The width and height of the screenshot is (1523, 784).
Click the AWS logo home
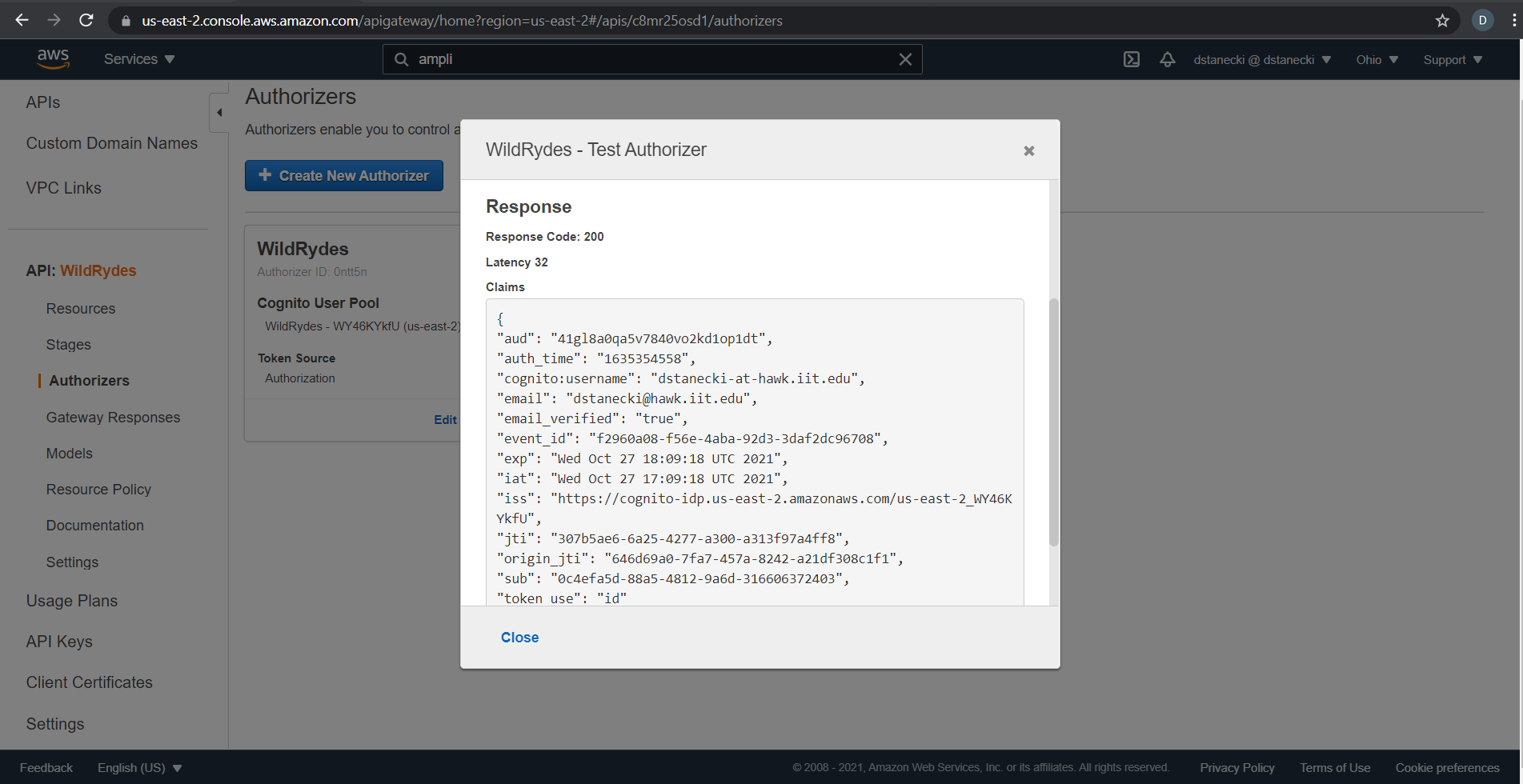(53, 59)
